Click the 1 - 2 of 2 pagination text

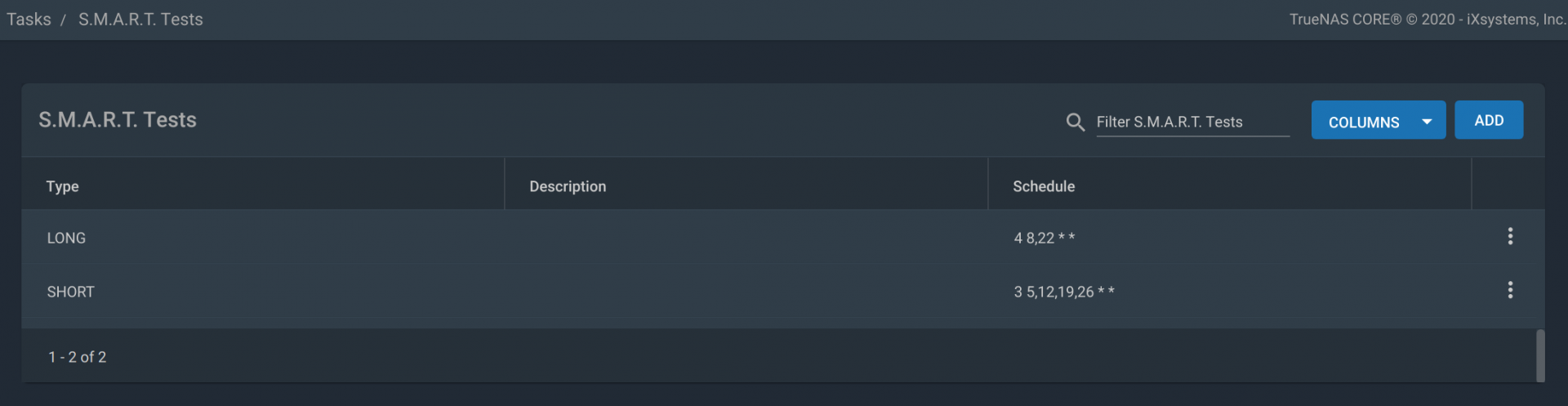click(78, 357)
